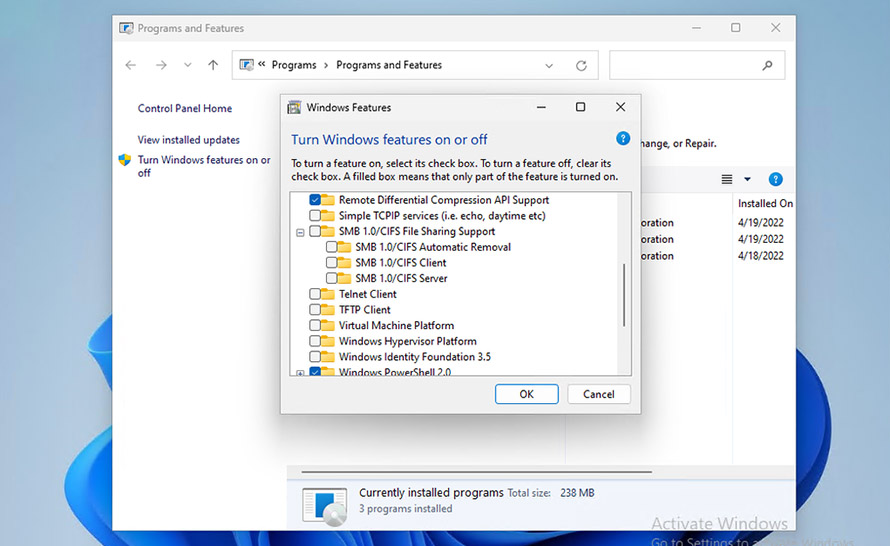
Task: Click OK in Windows Features dialog
Action: click(x=526, y=394)
